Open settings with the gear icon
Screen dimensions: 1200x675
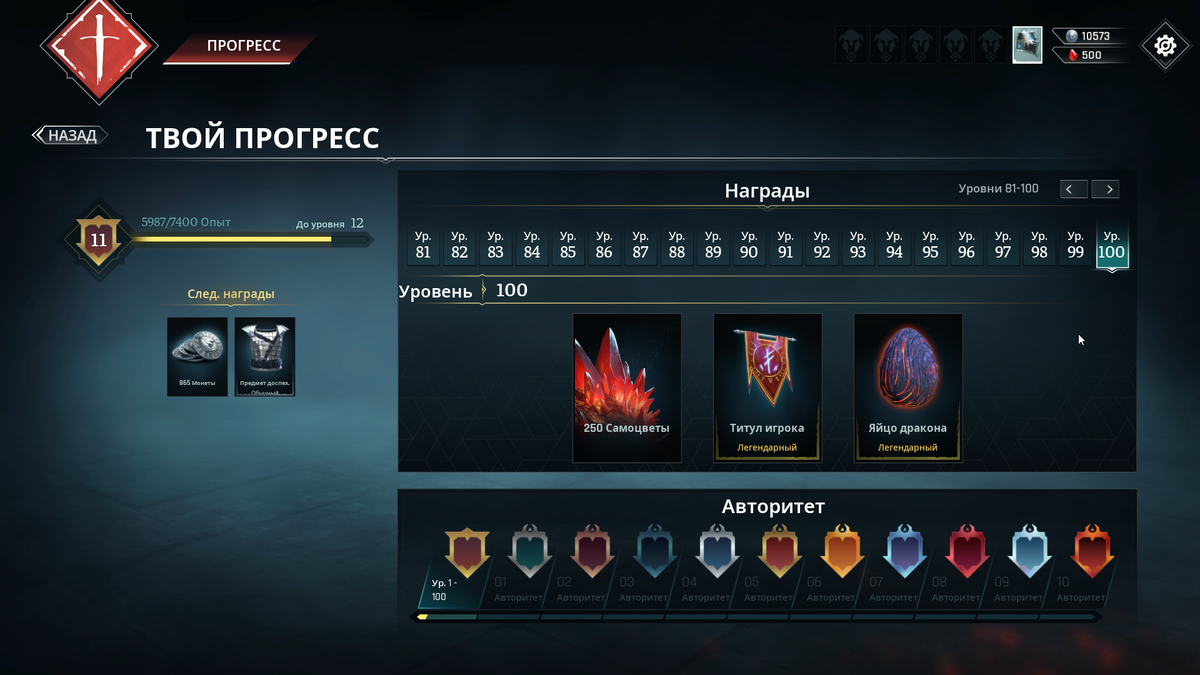click(x=1164, y=46)
